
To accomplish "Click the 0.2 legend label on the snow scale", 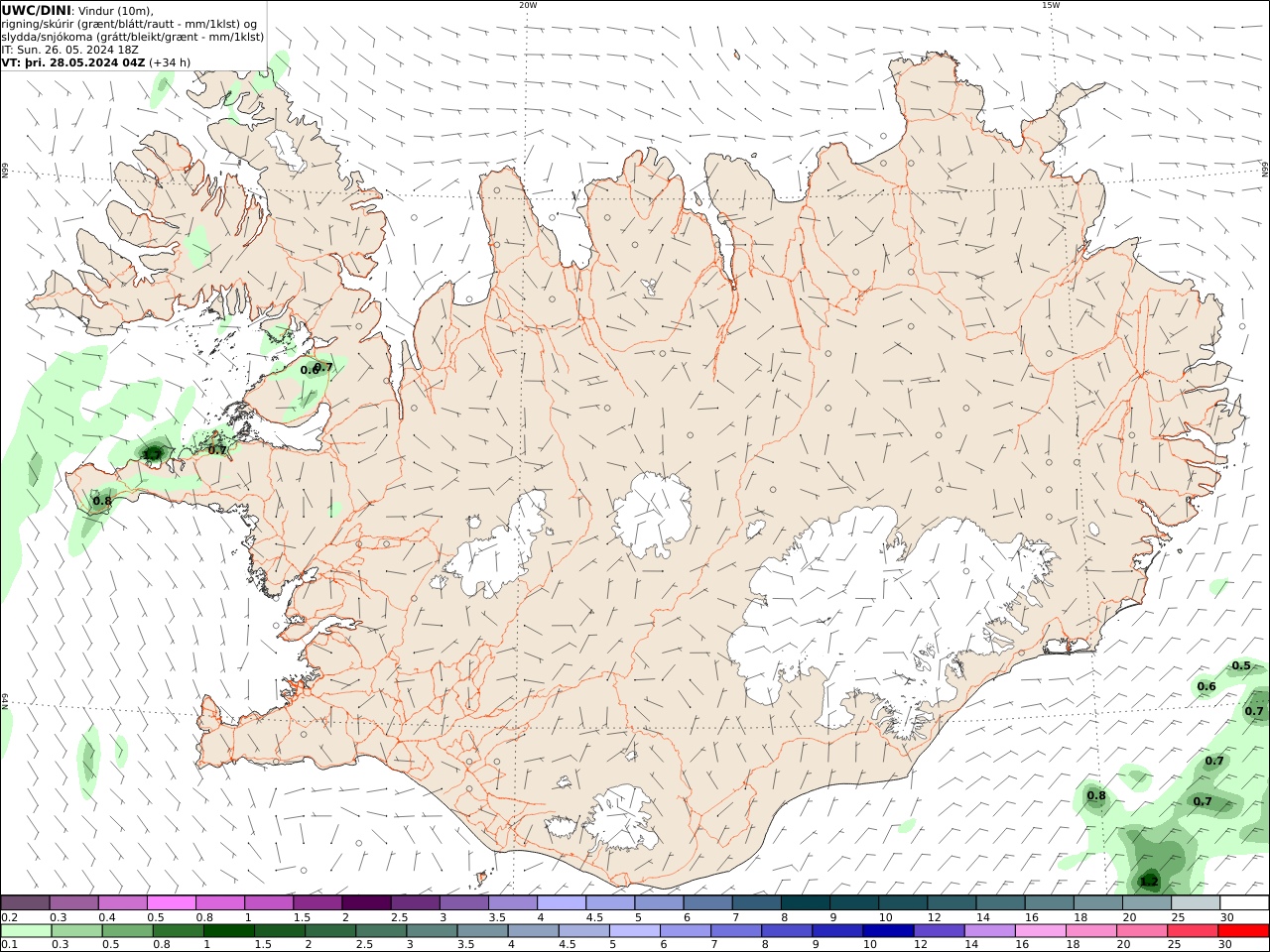I will [x=10, y=917].
